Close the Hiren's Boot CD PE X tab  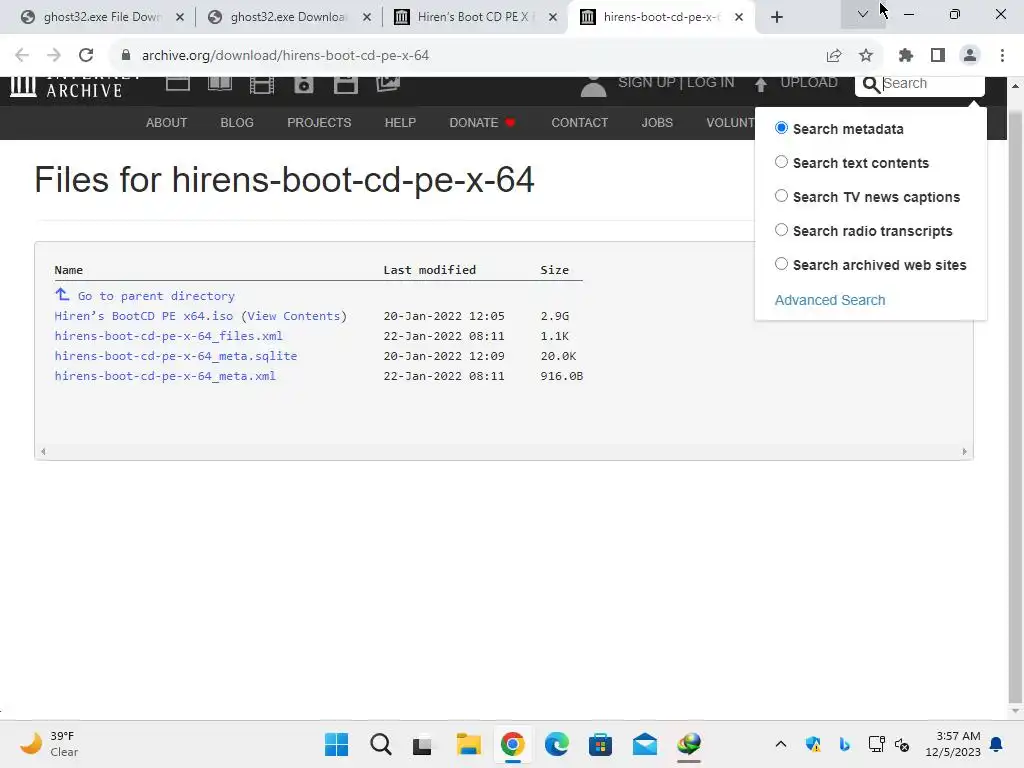(x=553, y=17)
